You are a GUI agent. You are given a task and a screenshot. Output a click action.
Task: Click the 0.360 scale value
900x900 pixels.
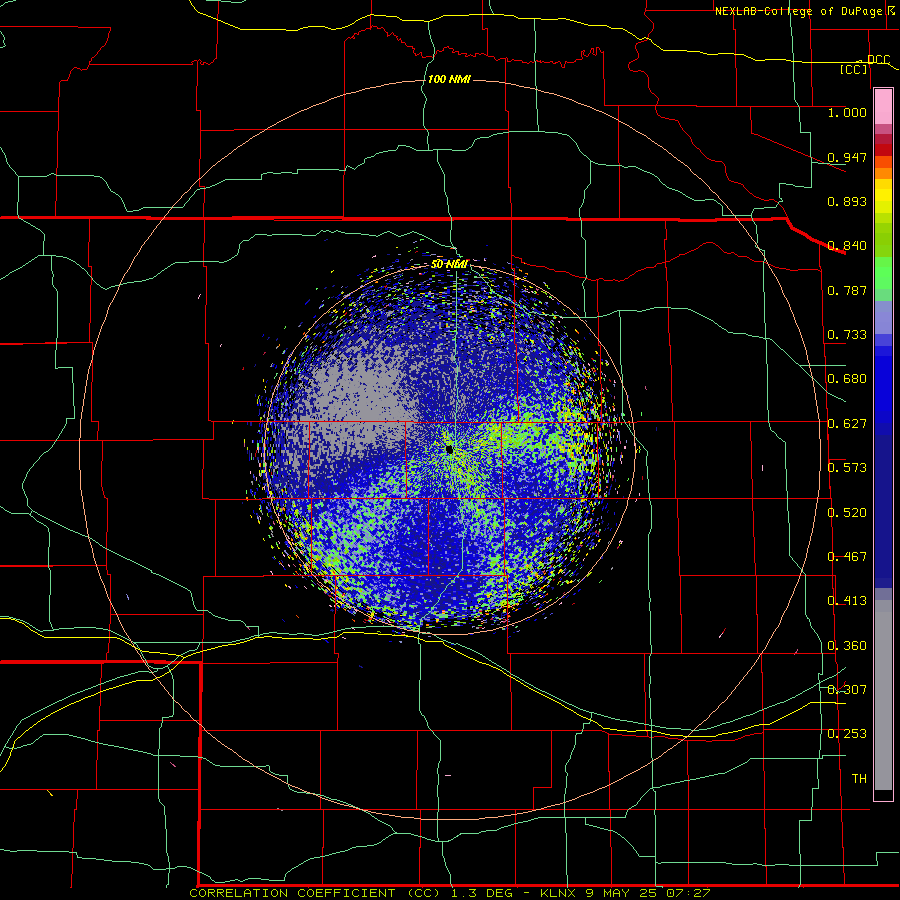(x=847, y=646)
